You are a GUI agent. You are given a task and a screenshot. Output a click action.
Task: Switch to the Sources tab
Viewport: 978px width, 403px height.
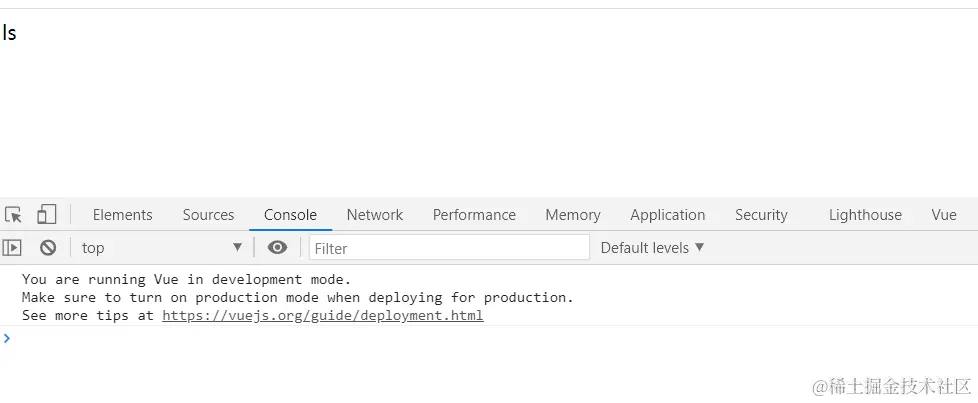(208, 215)
